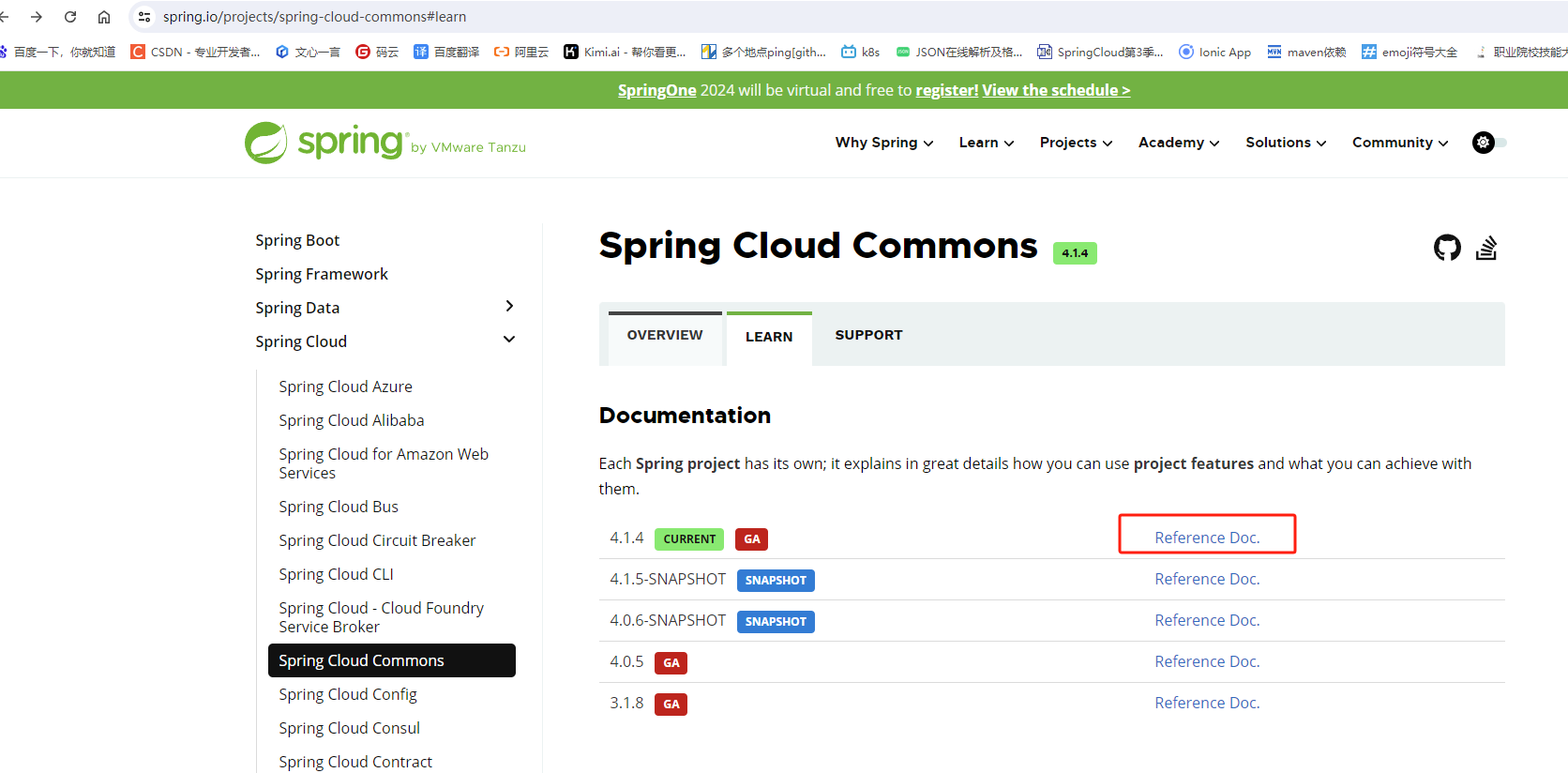Expand the Spring Data chevron
The height and width of the screenshot is (773, 1568).
[509, 306]
